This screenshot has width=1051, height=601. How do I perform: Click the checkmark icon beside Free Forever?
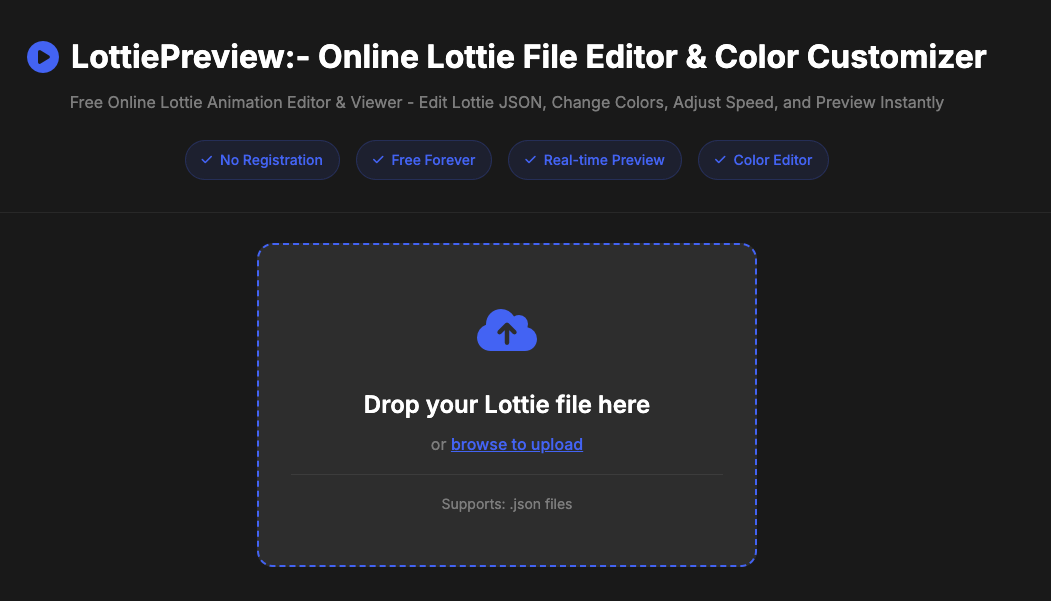378,160
